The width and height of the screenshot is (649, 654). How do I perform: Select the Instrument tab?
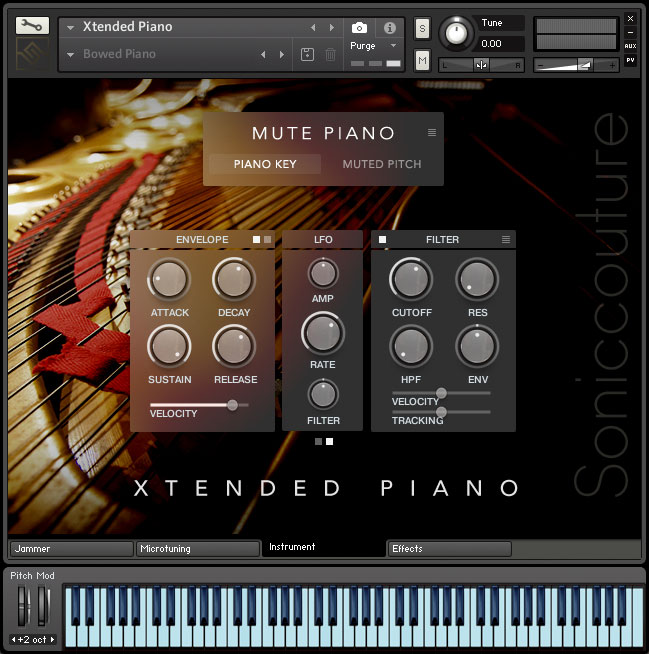pyautogui.click(x=324, y=547)
